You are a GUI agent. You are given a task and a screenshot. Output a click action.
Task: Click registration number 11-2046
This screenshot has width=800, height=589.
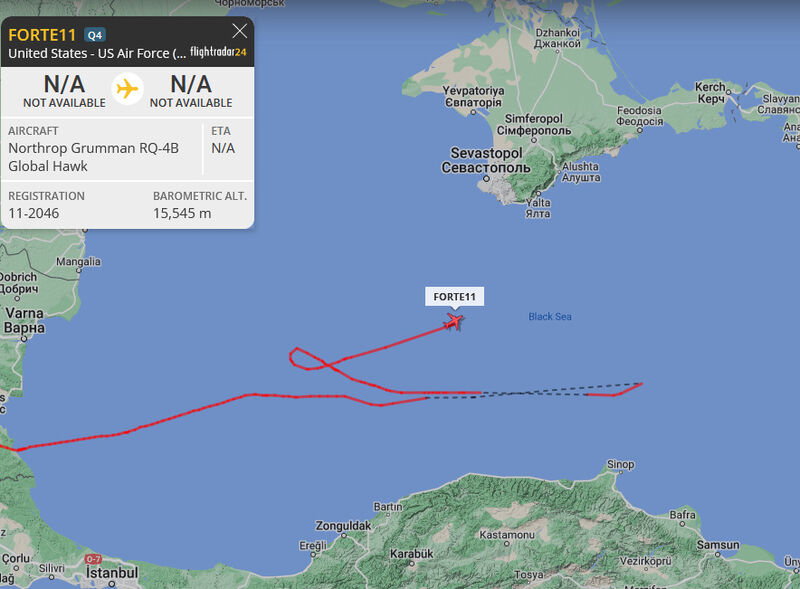[34, 213]
